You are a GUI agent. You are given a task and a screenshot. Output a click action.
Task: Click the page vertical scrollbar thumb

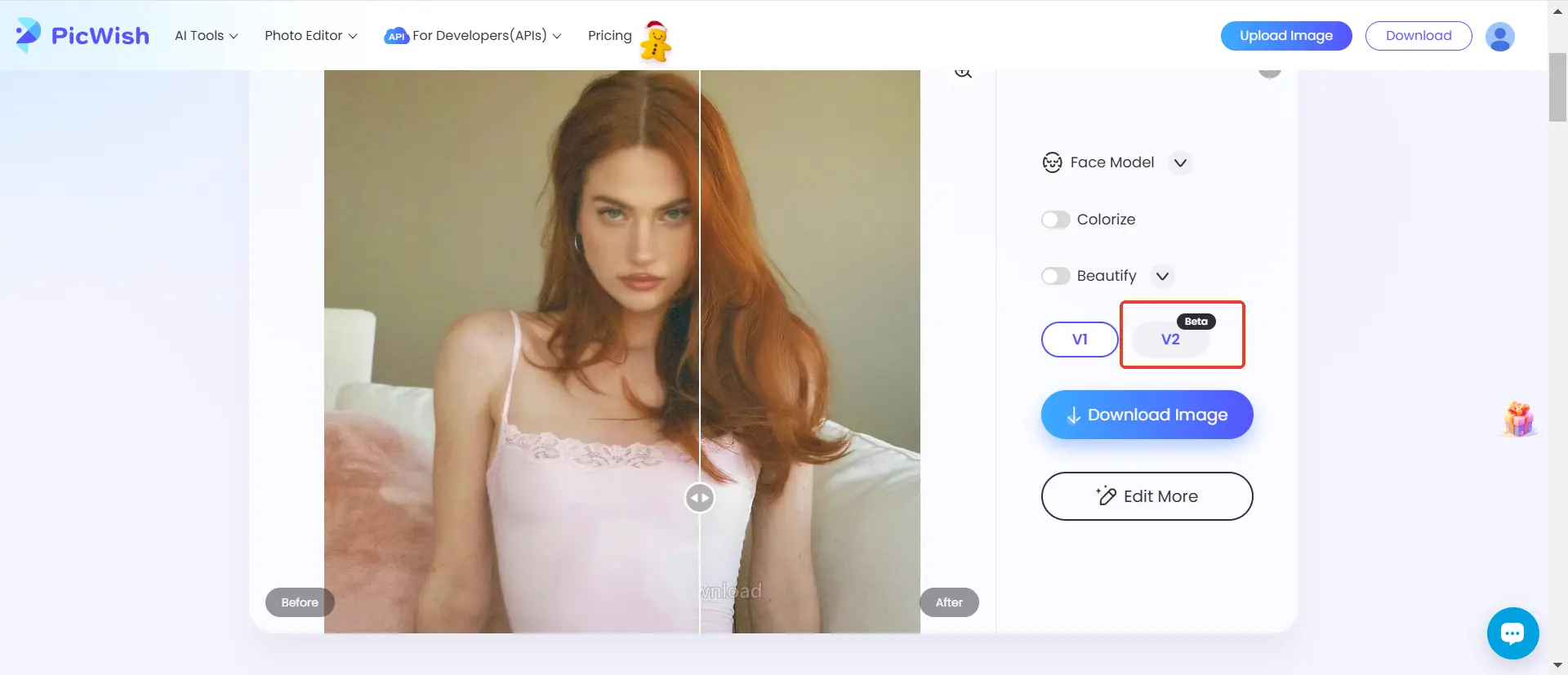coord(1558,87)
